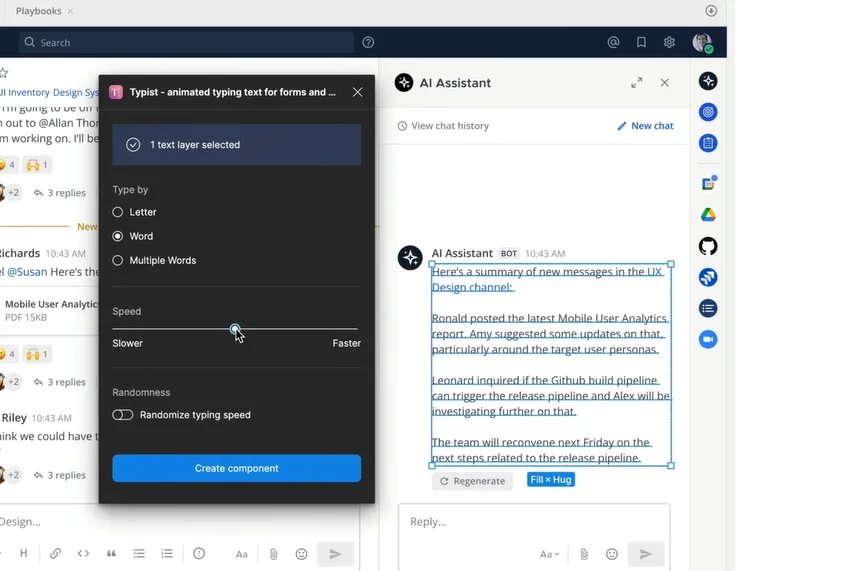Click the '1 text layer selected' banner
This screenshot has width=845, height=571.
(237, 144)
